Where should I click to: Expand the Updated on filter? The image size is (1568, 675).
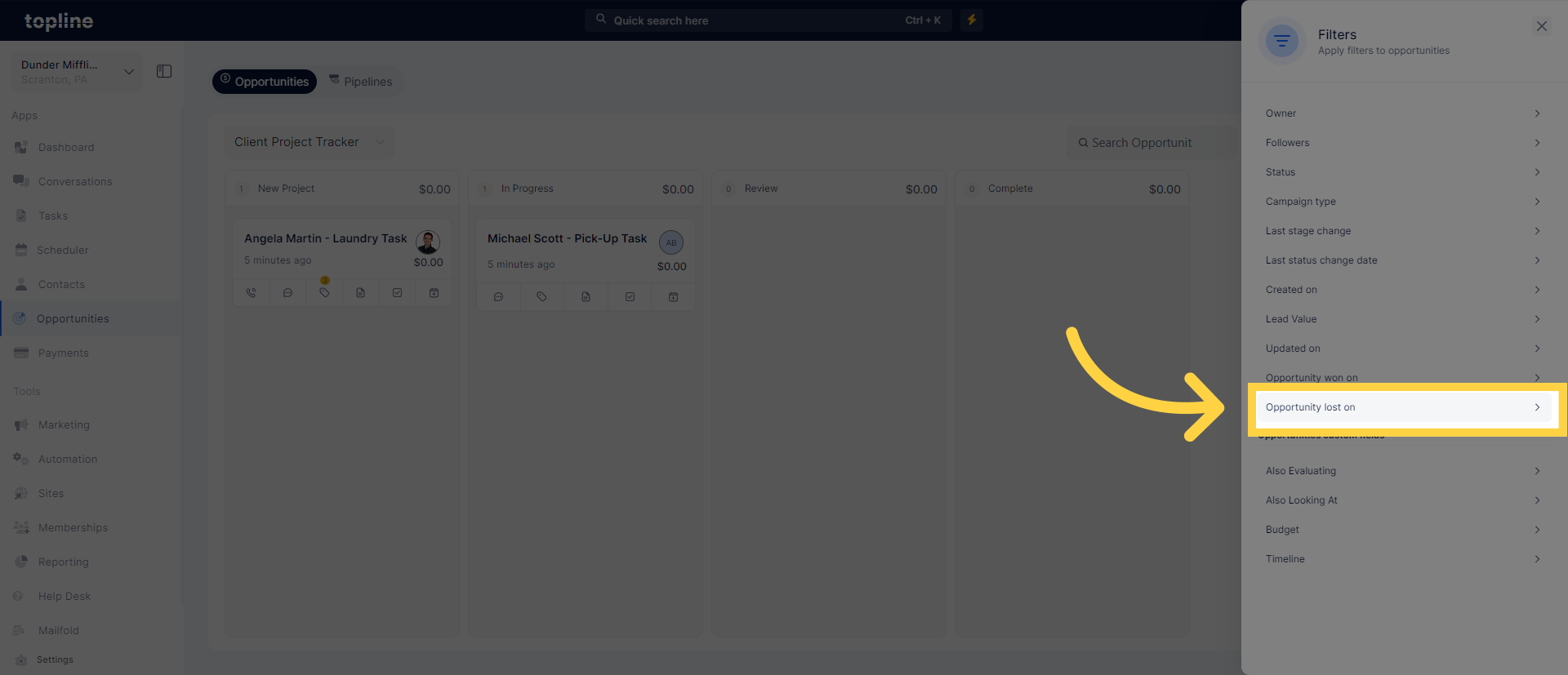click(x=1403, y=349)
